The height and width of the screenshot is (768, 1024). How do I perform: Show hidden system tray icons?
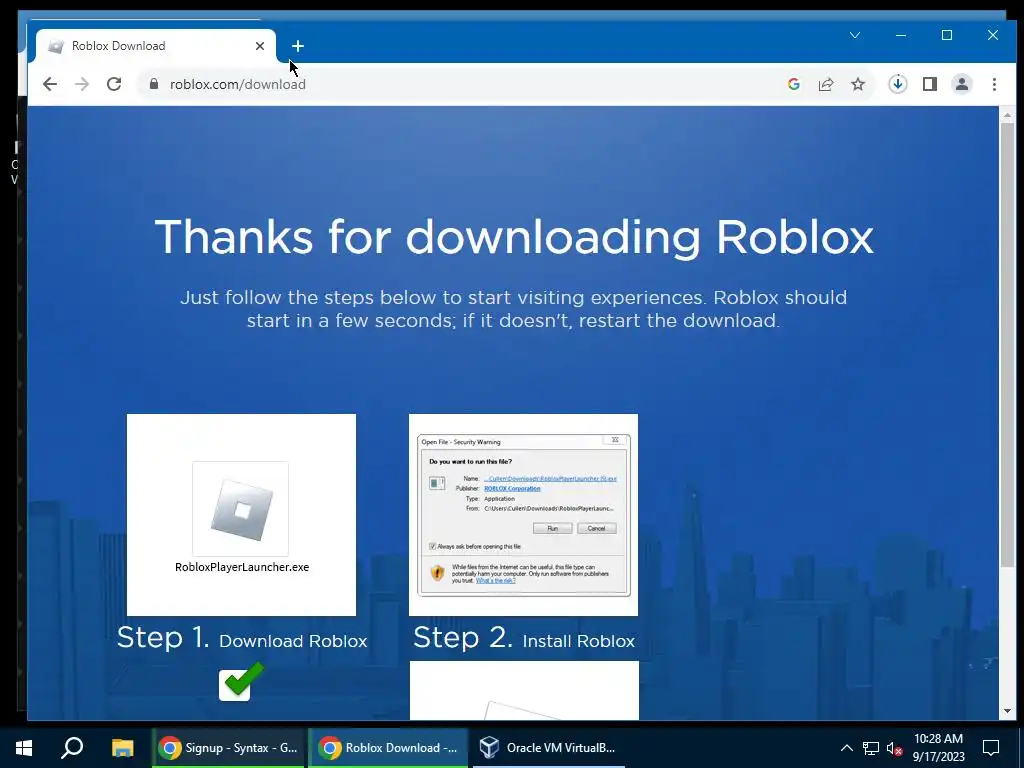tap(846, 748)
